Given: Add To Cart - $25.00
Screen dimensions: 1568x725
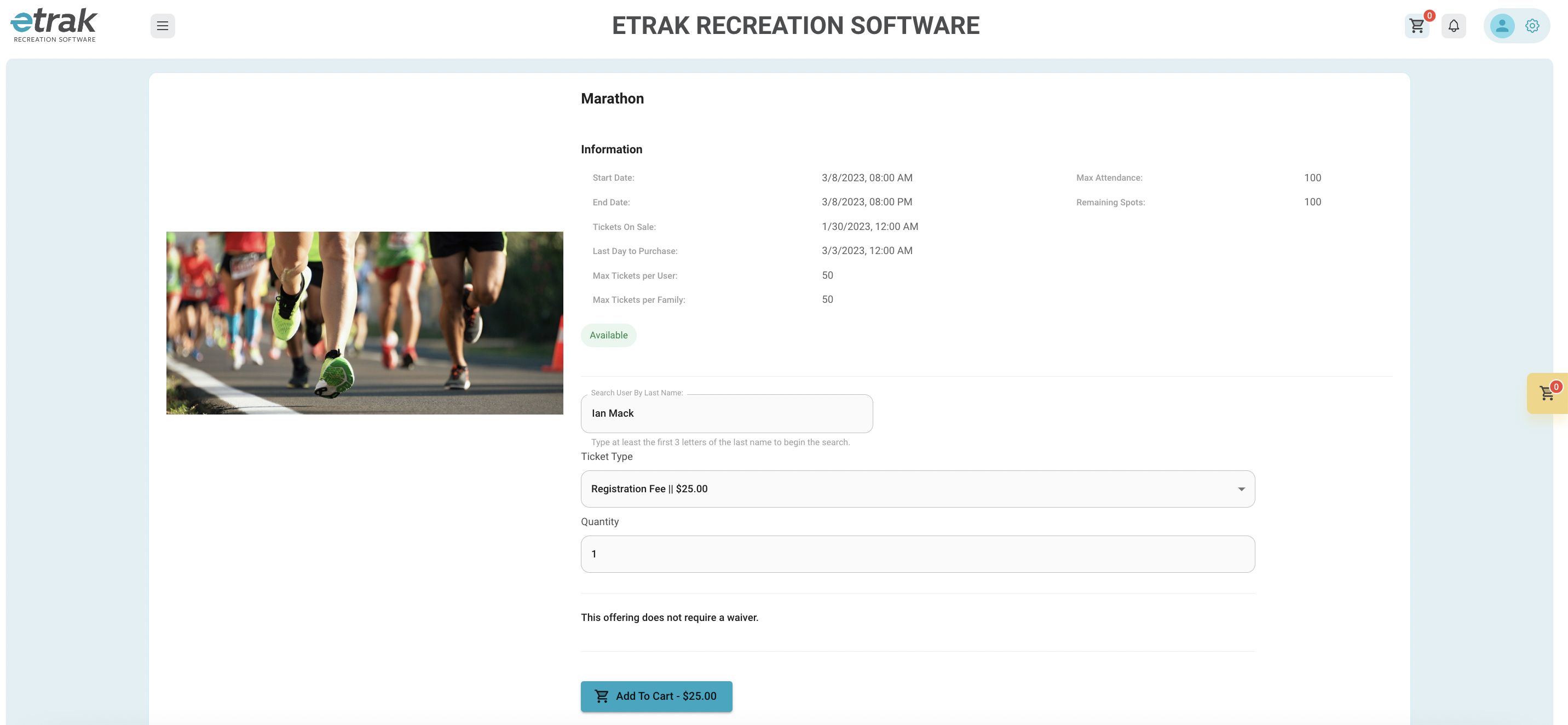Looking at the screenshot, I should click(x=656, y=696).
